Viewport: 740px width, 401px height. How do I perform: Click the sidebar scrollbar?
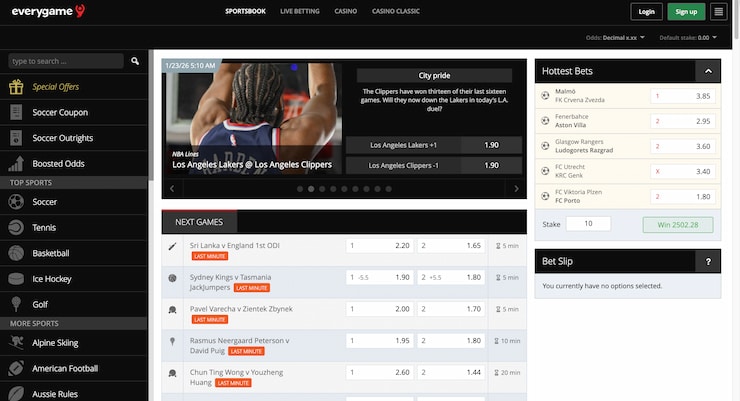(x=151, y=116)
